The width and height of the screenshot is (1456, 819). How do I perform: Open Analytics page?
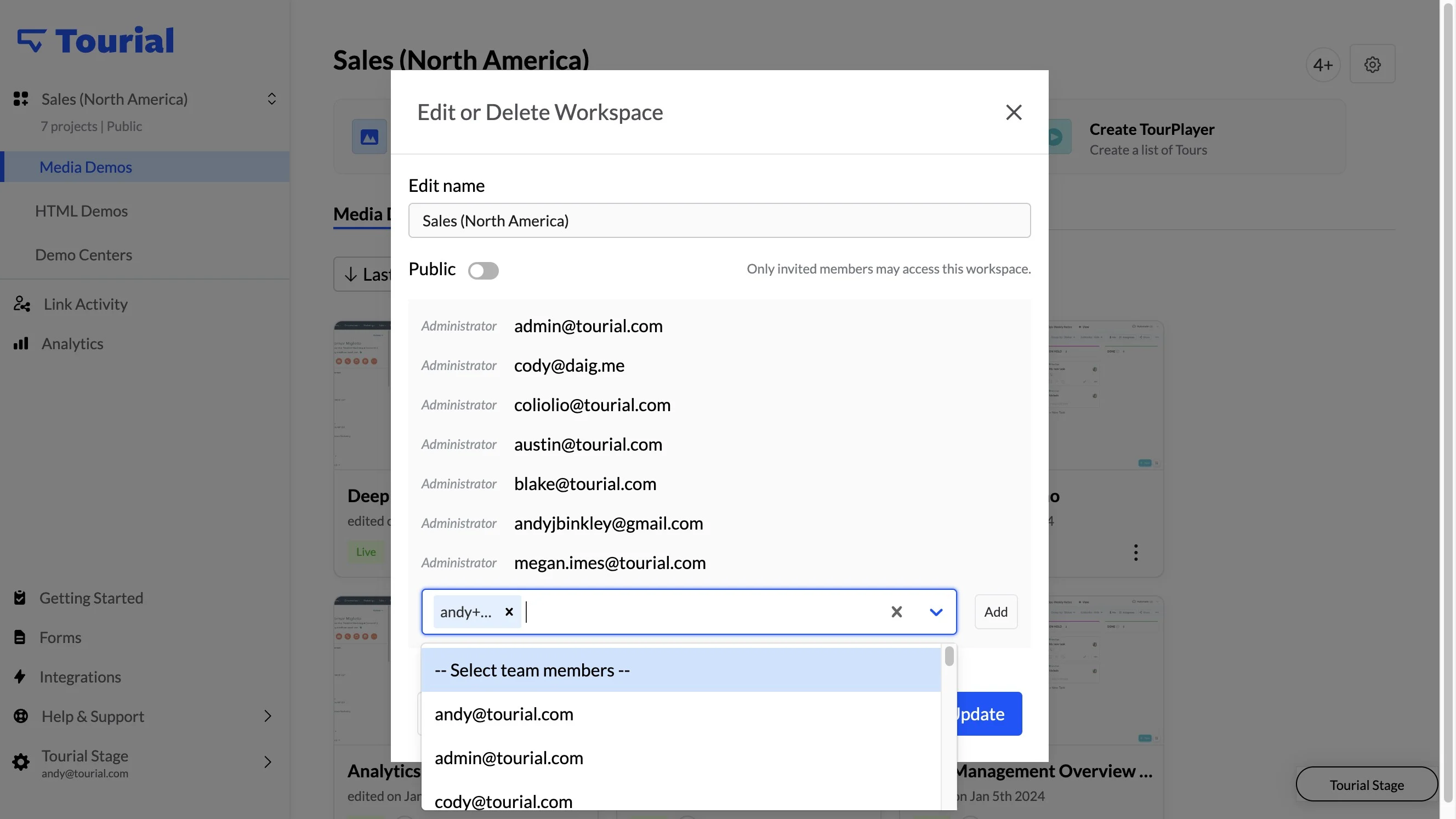[x=72, y=344]
